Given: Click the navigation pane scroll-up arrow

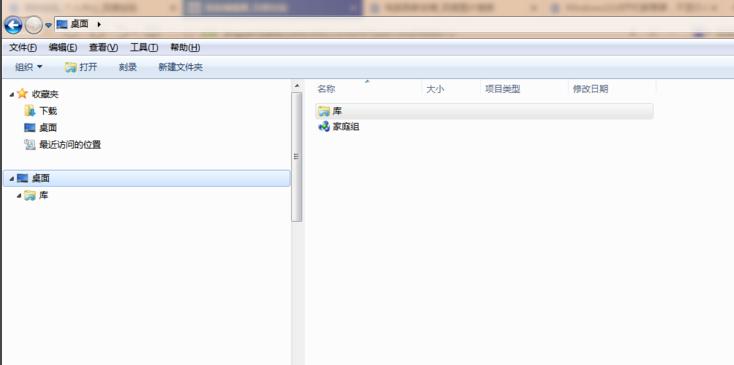Looking at the screenshot, I should coord(296,86).
